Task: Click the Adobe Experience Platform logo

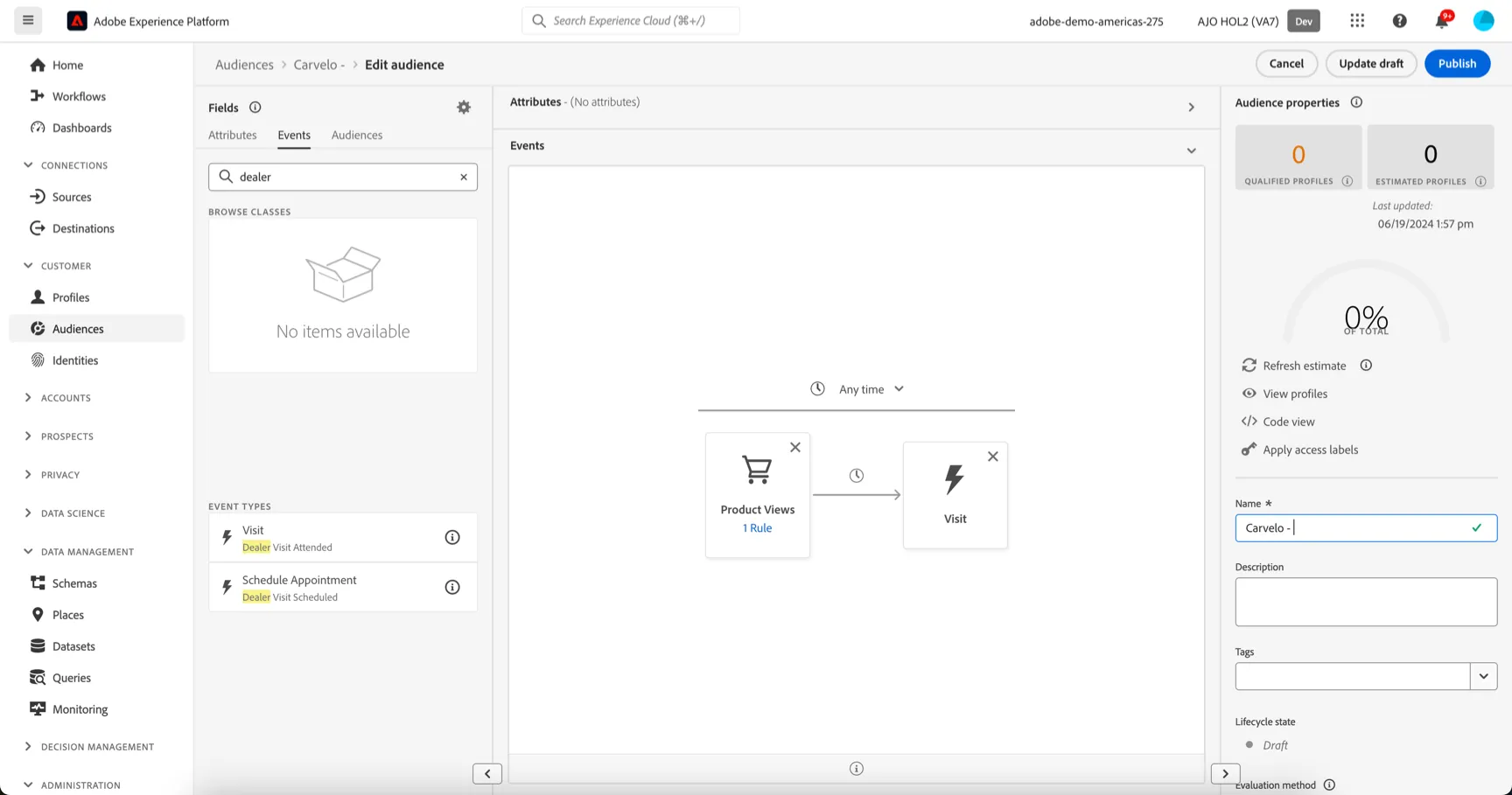Action: point(77,21)
